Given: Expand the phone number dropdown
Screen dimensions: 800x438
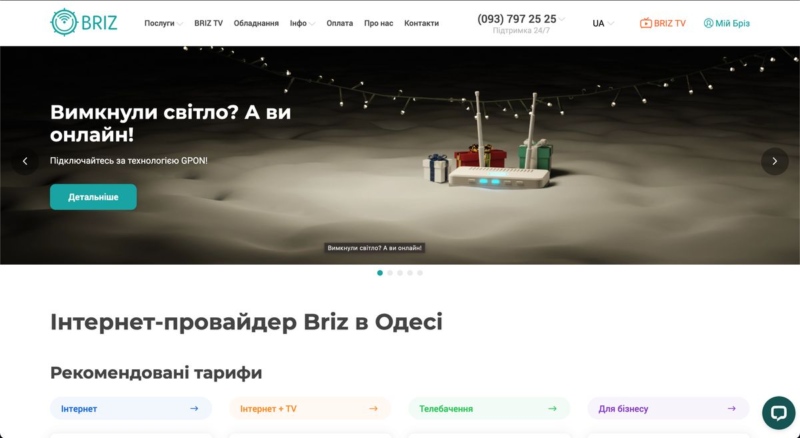Looking at the screenshot, I should point(562,19).
